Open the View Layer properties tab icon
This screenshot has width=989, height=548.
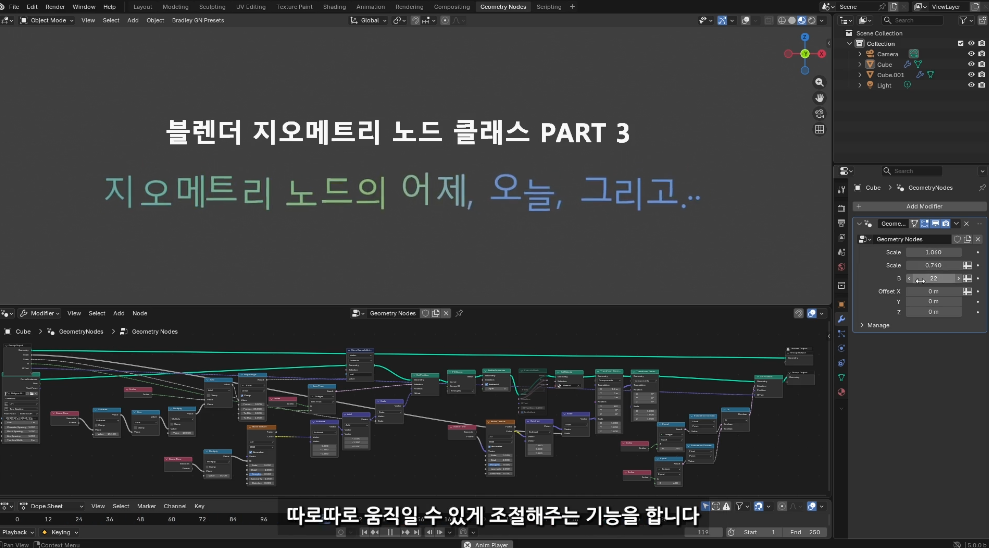(841, 238)
